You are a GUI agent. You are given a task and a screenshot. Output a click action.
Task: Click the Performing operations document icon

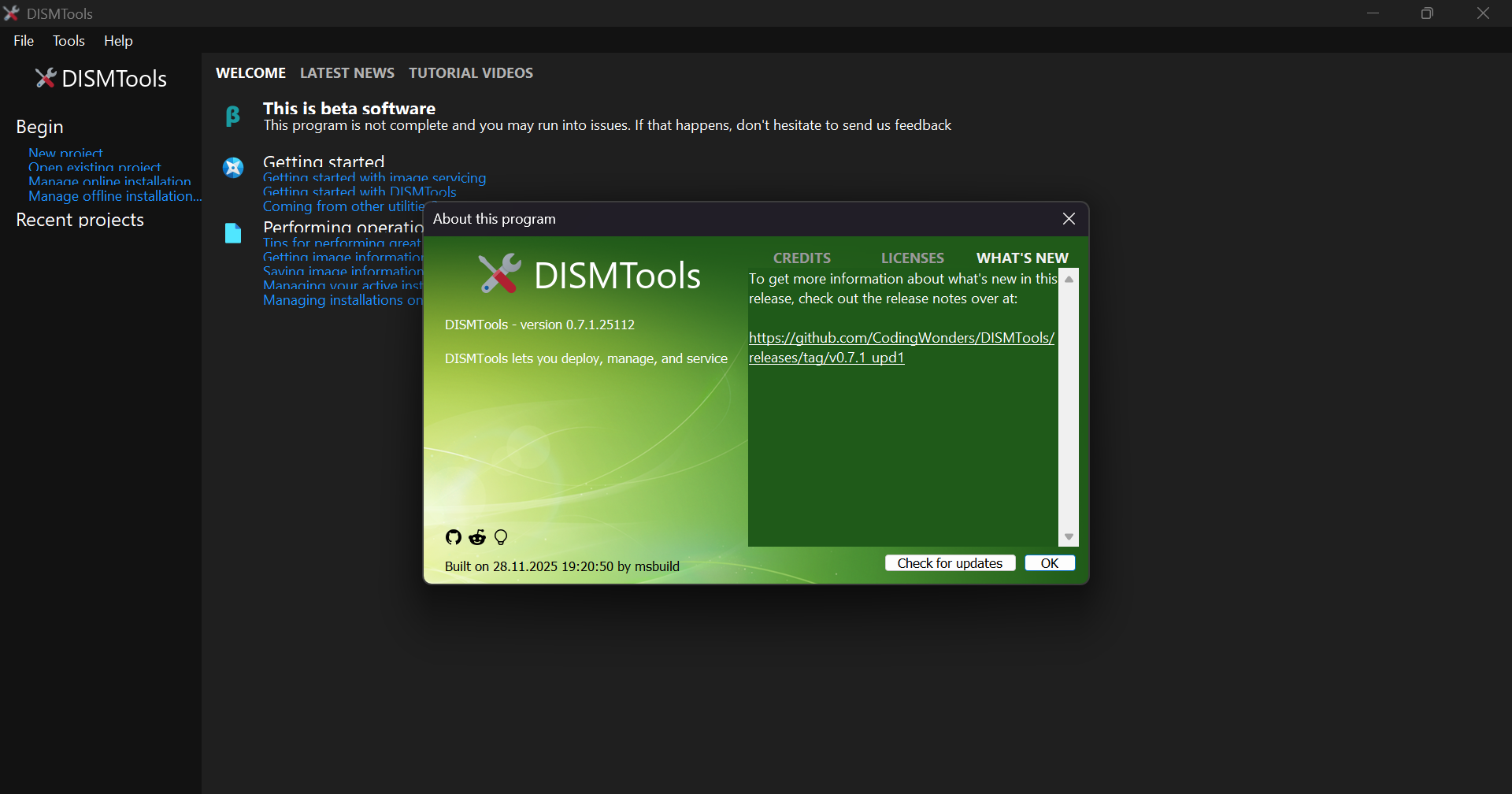(233, 233)
